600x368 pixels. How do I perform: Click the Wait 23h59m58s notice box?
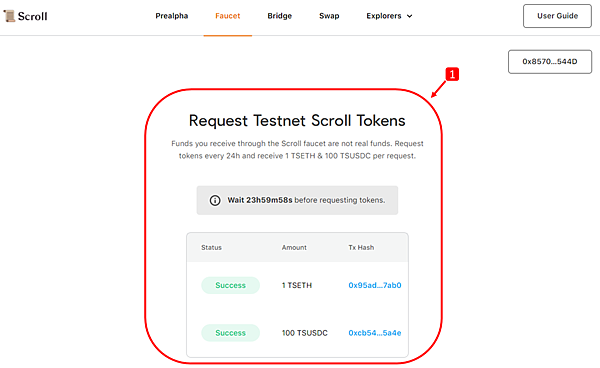tap(297, 200)
